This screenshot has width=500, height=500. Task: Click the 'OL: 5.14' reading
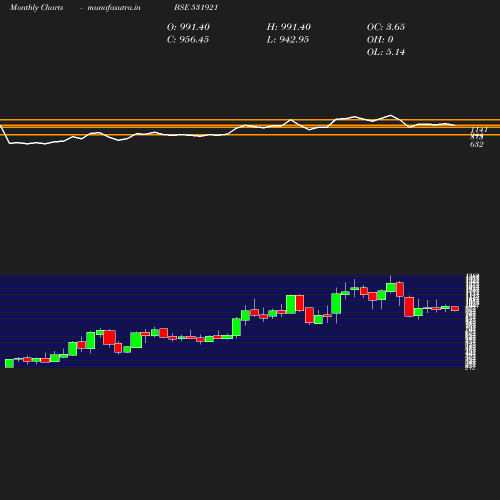386,52
